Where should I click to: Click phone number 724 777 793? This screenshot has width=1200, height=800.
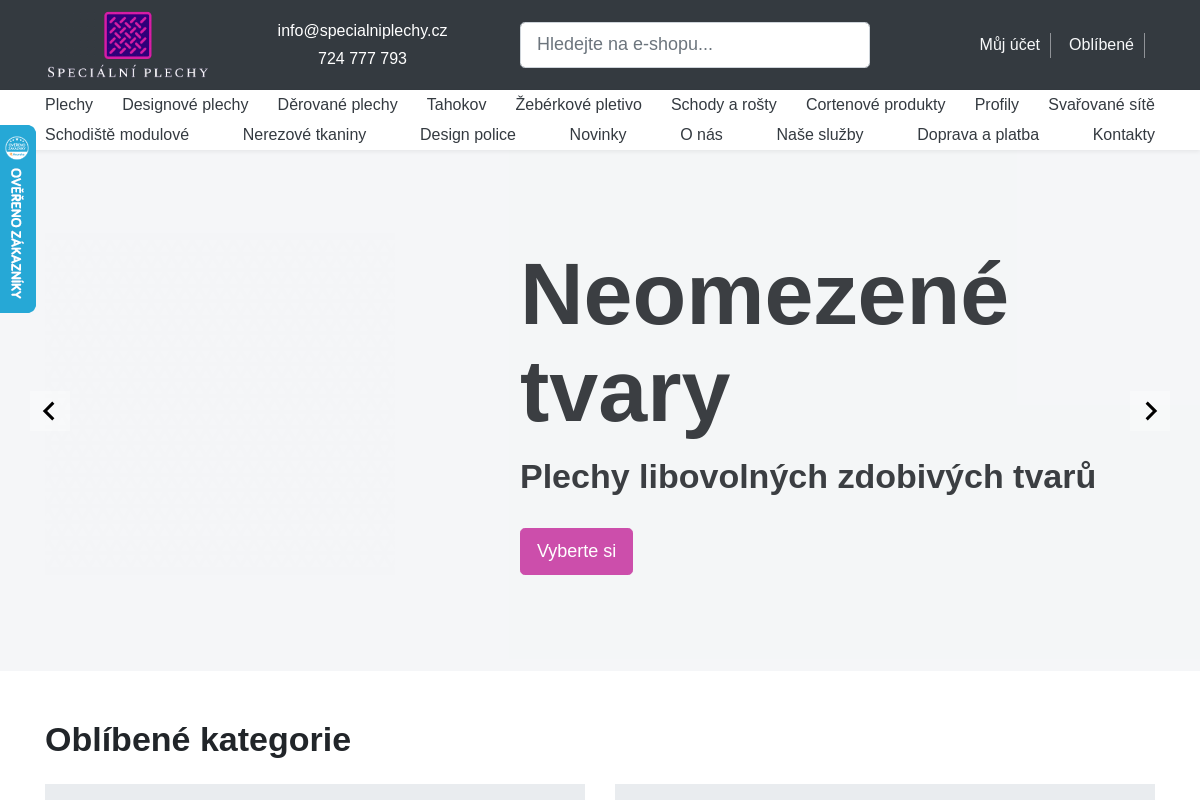(362, 59)
